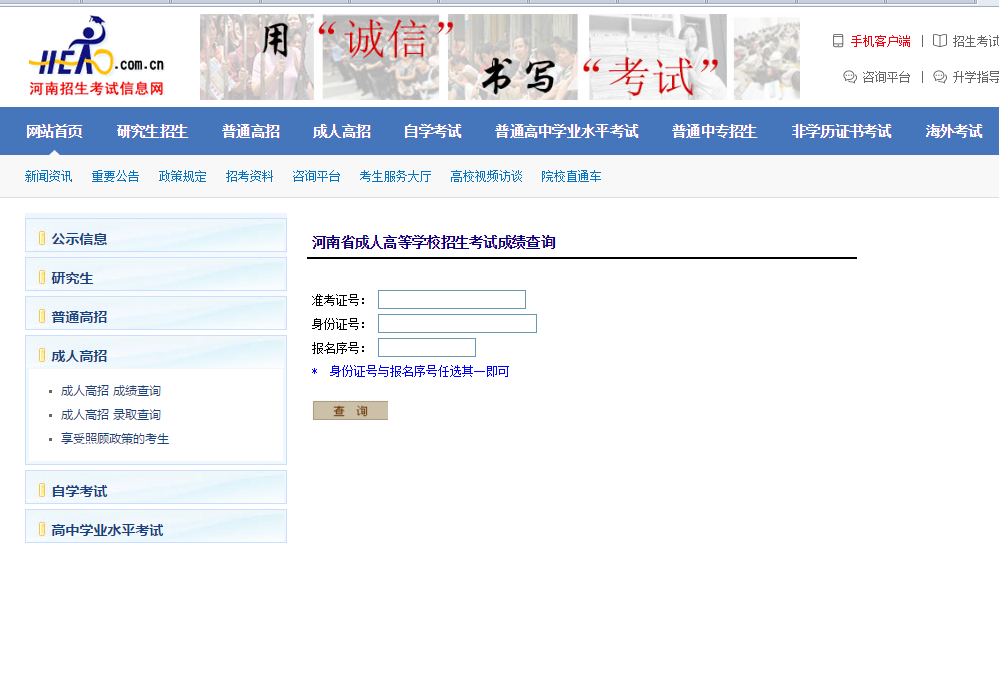Open 研究生招生 navigation item
The image size is (999, 687).
click(152, 131)
